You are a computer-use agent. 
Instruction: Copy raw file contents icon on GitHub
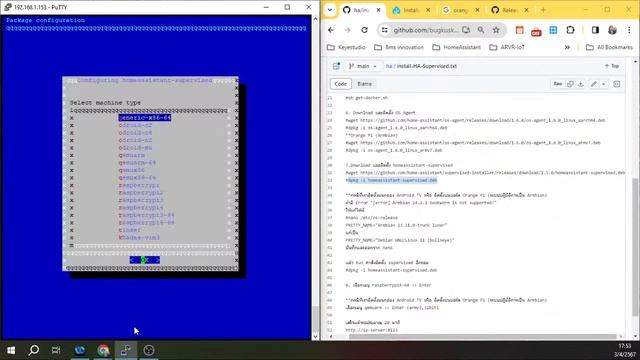point(570,84)
